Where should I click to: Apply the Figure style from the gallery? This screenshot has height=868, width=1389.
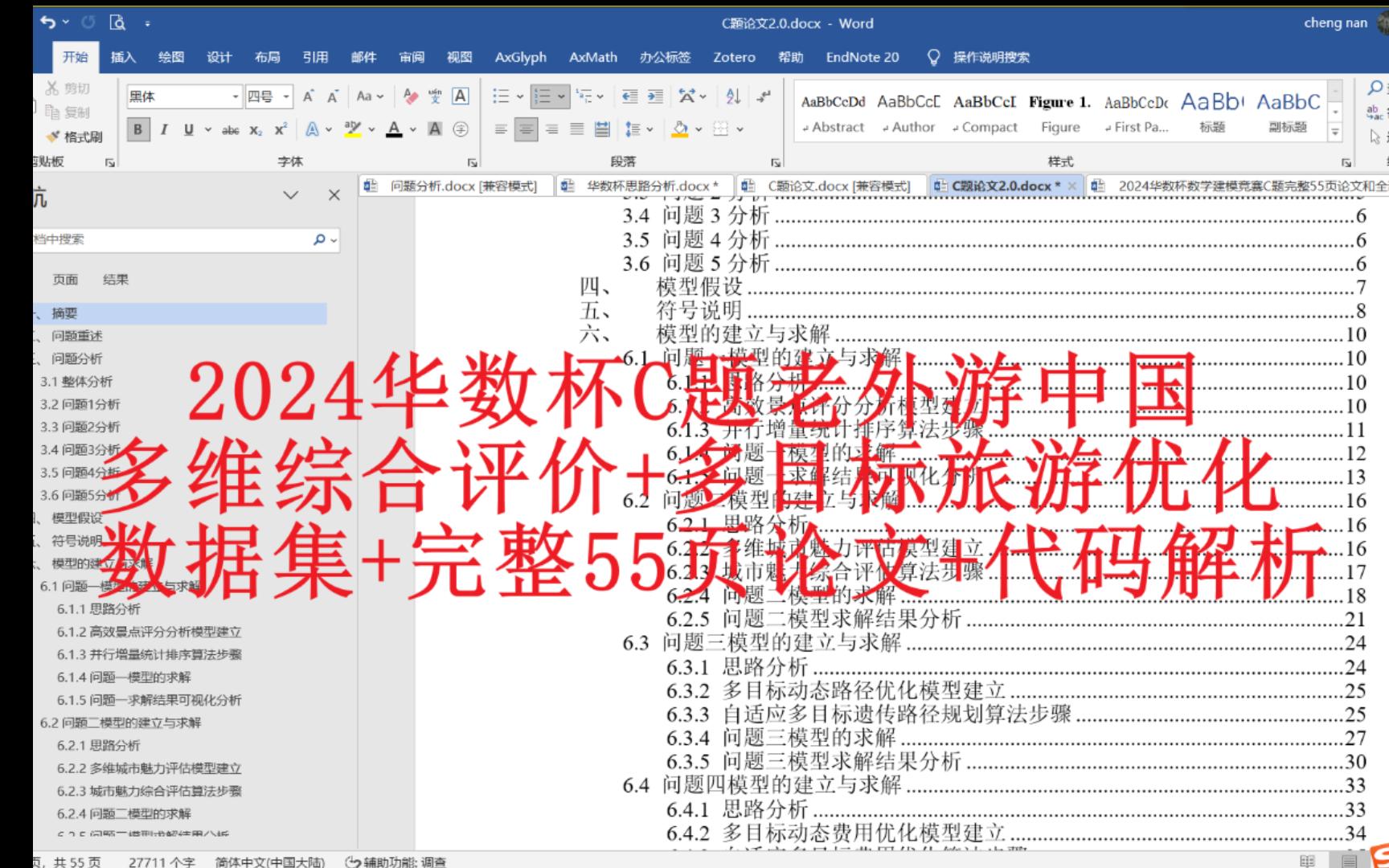[x=1060, y=114]
